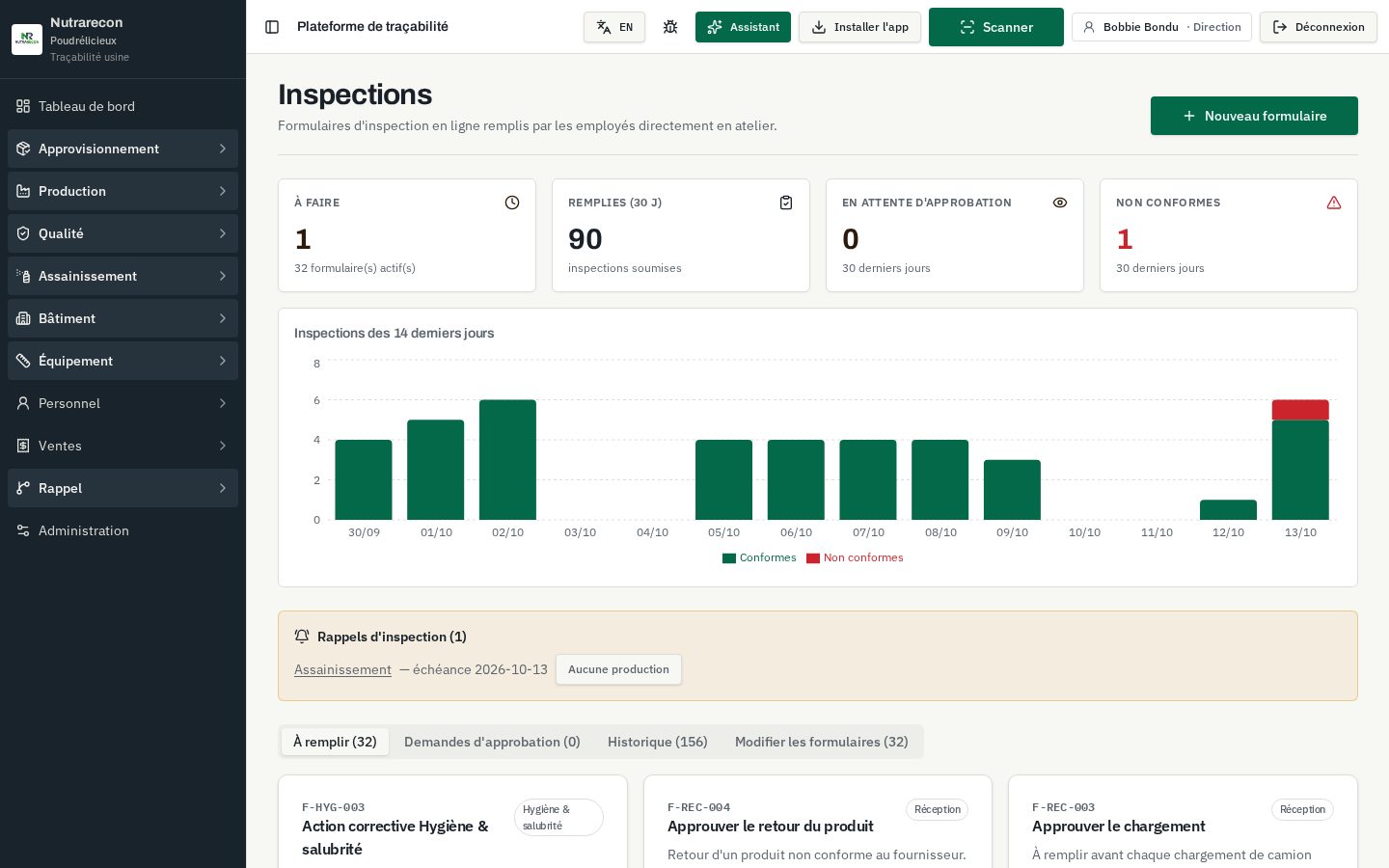Expand the Production menu chevron
This screenshot has height=868, width=1389.
222,191
